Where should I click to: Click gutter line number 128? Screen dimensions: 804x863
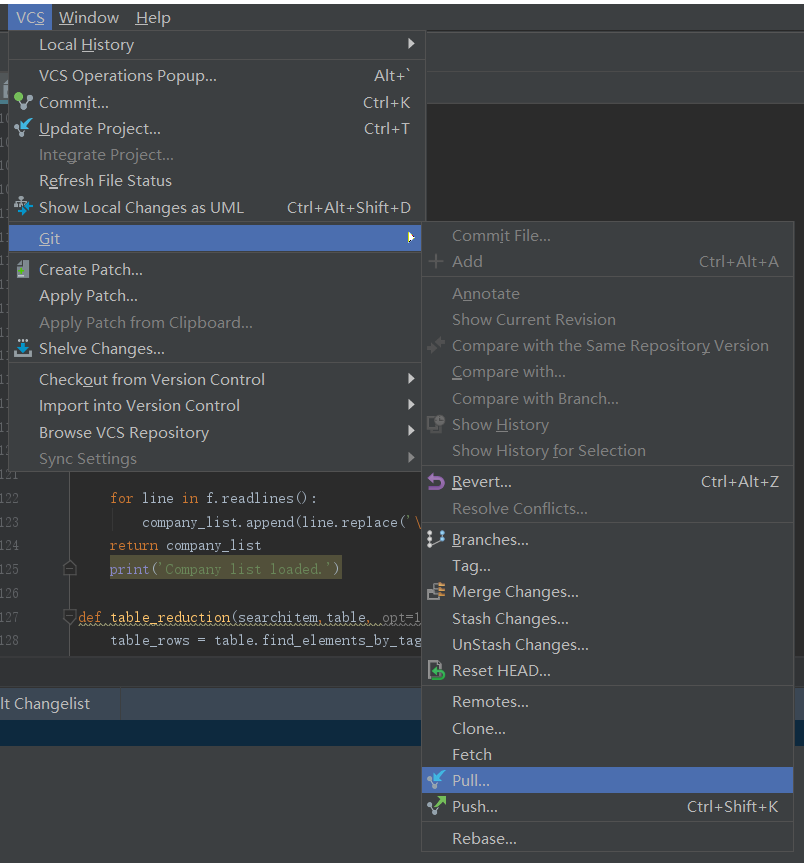pos(9,641)
